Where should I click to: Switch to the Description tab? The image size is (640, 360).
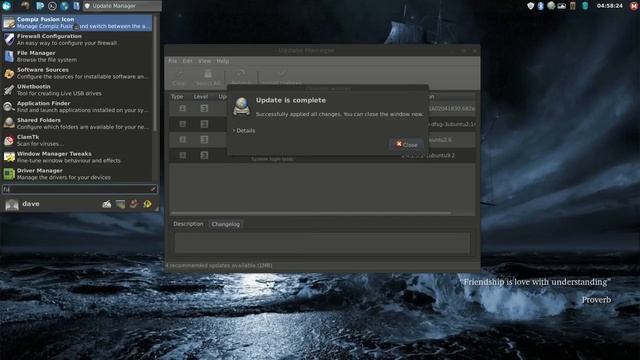pos(188,224)
